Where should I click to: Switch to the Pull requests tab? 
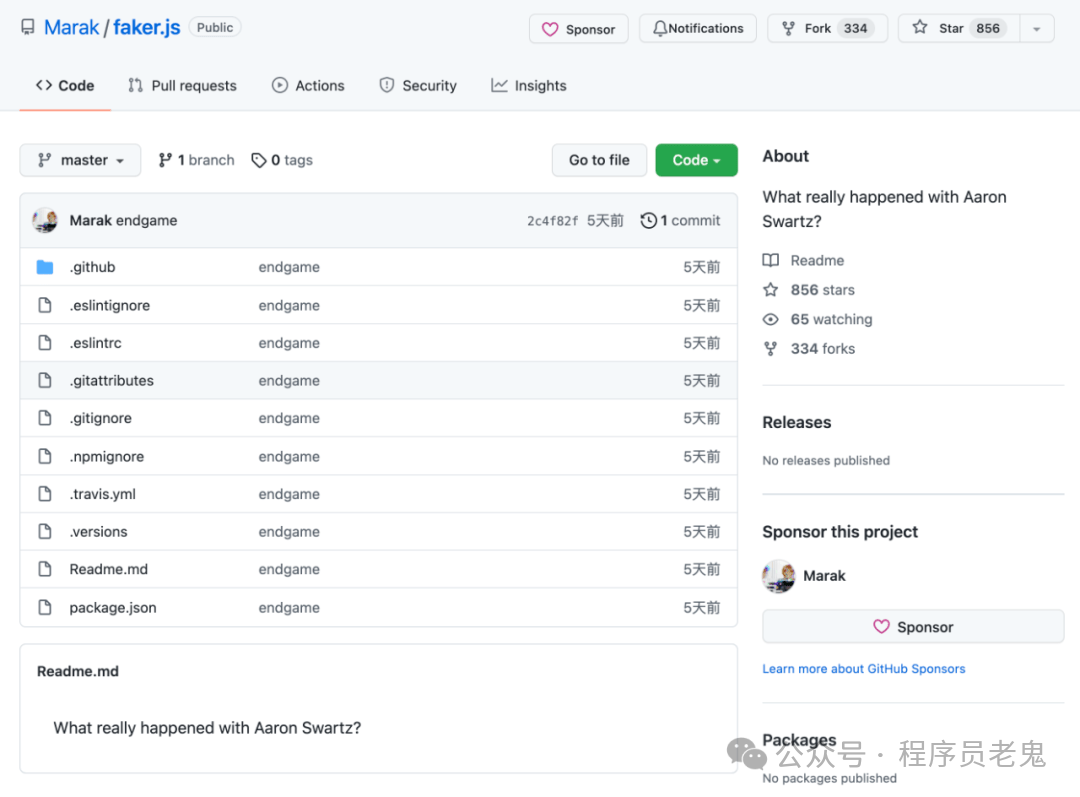click(183, 86)
